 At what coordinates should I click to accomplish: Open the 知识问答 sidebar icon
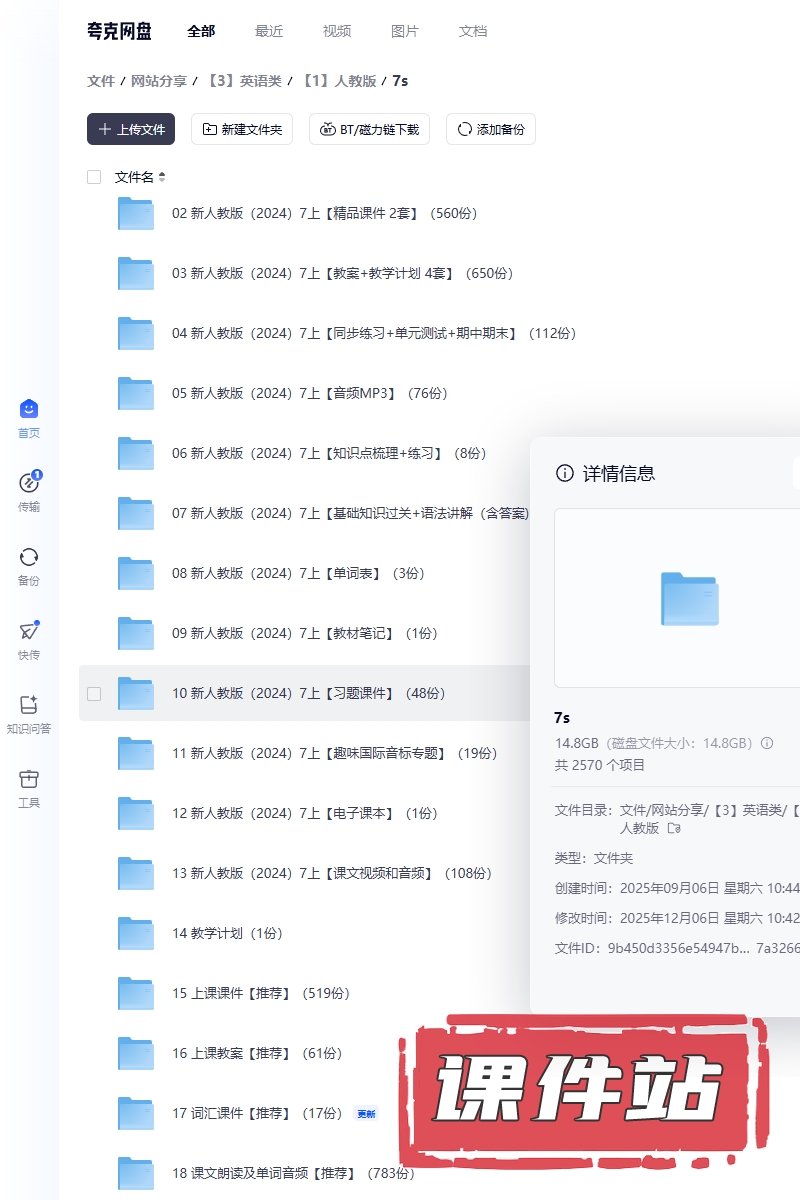pos(29,705)
